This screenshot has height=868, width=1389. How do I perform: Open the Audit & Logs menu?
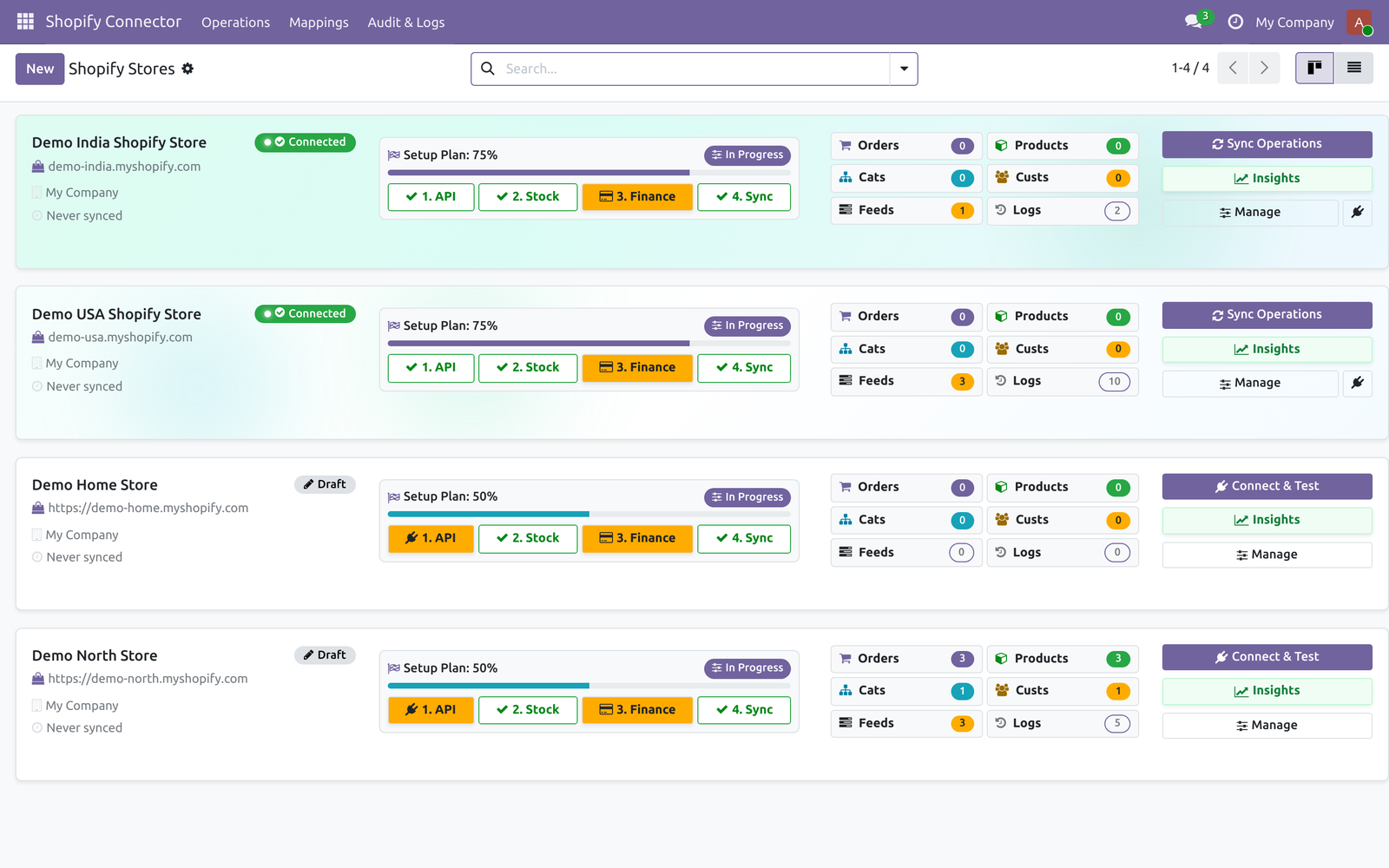406,23
